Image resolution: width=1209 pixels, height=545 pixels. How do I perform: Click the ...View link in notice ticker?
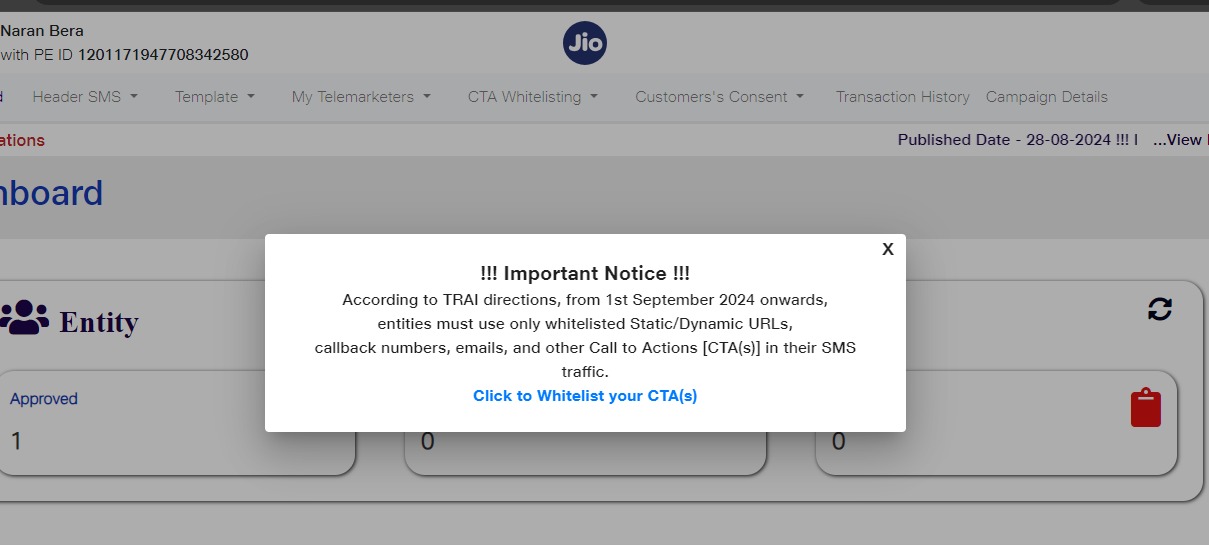point(1178,140)
